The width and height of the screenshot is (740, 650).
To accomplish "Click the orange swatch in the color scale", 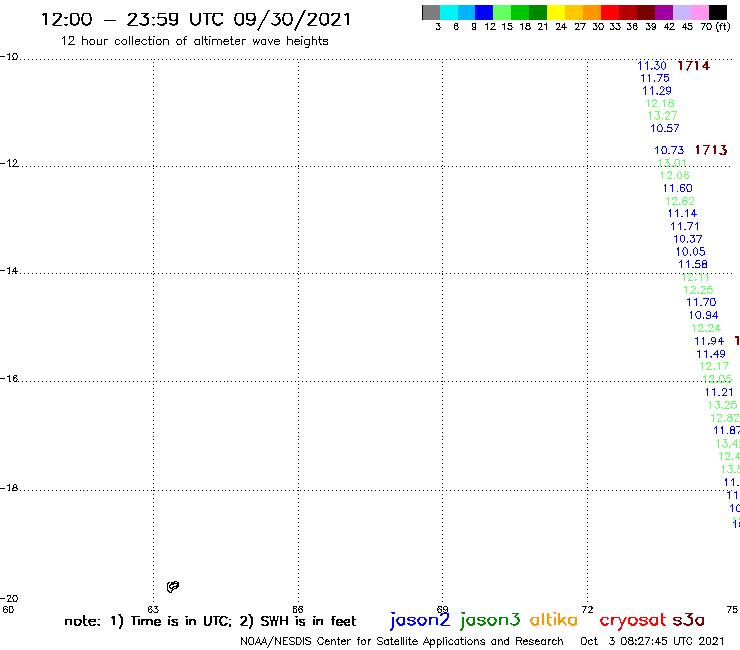I will (592, 12).
